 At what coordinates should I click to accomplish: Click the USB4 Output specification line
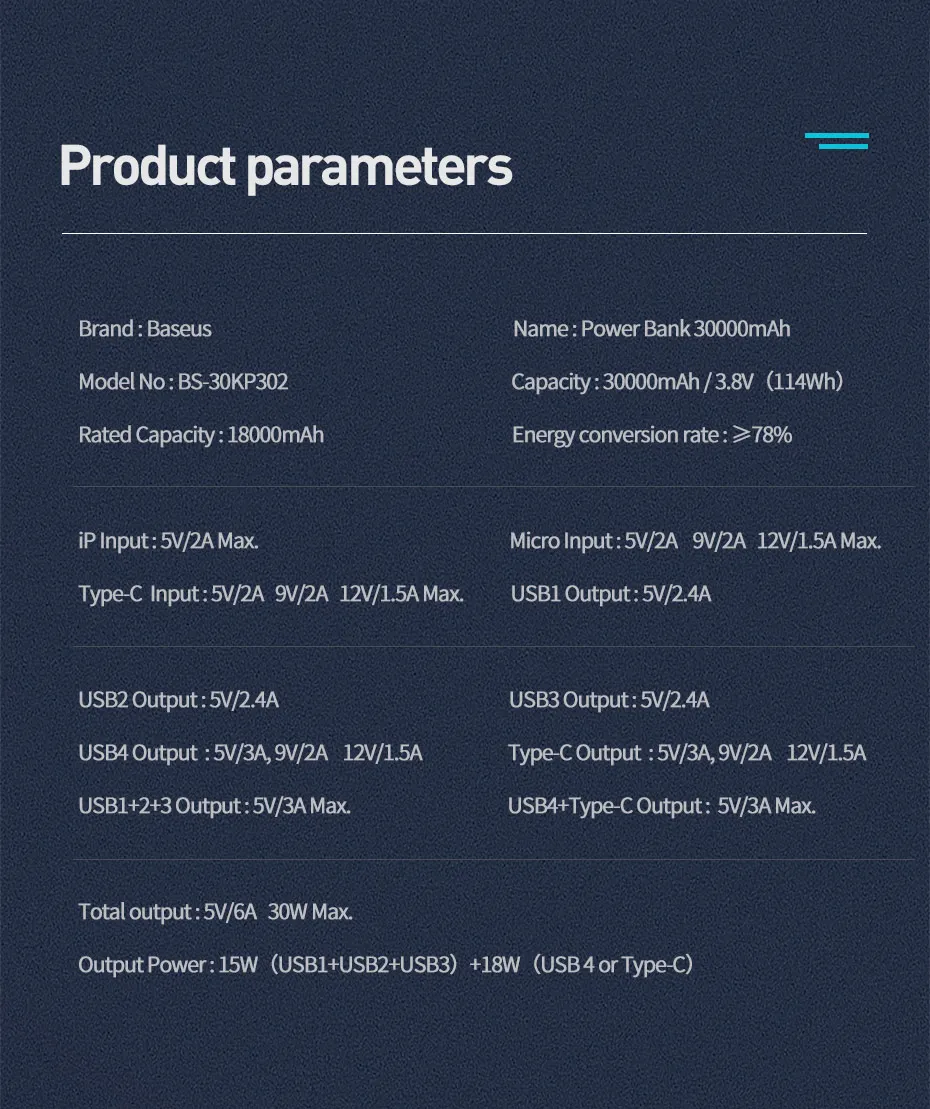[250, 753]
